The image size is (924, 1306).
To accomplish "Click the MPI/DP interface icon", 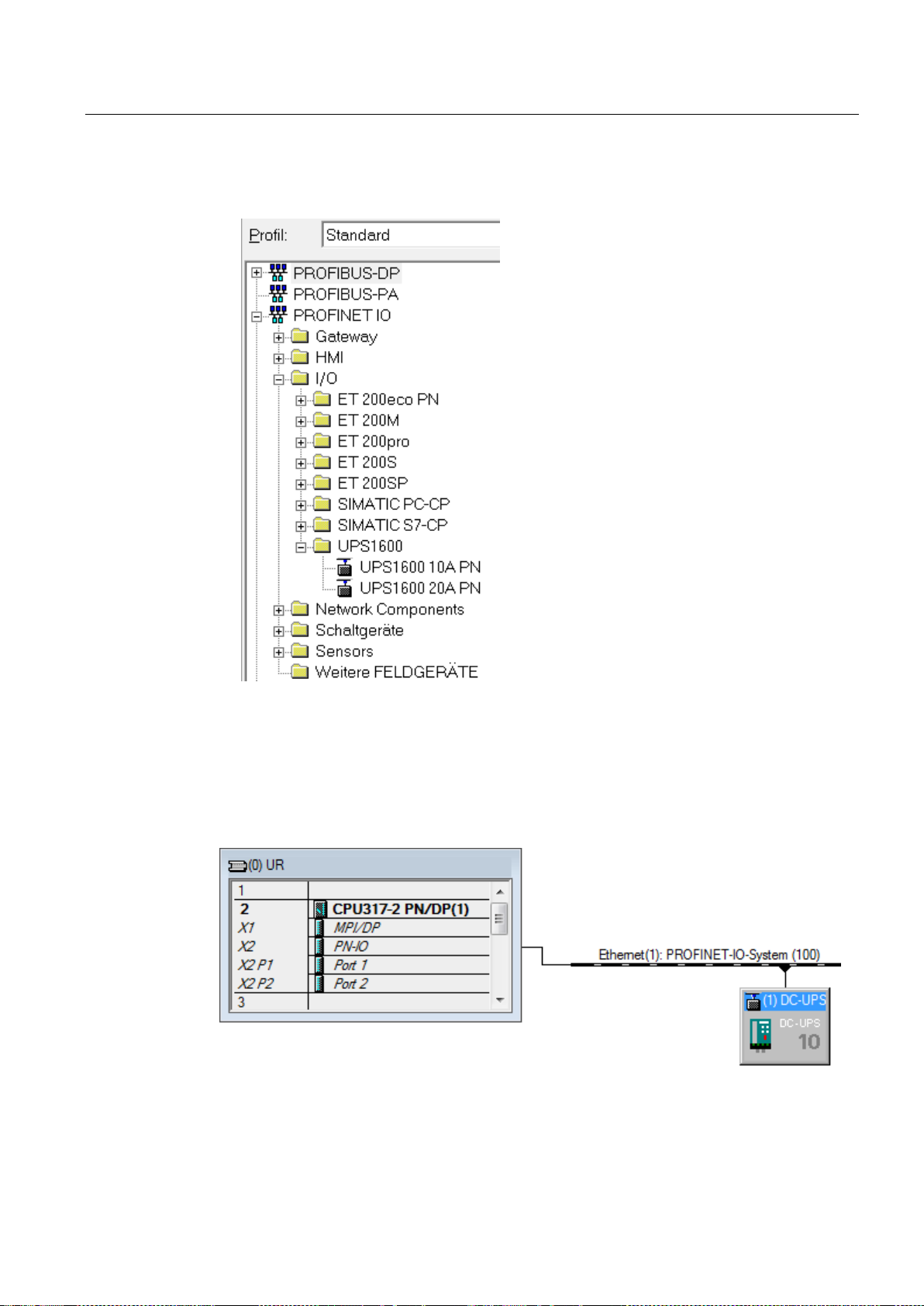I will pyautogui.click(x=319, y=928).
